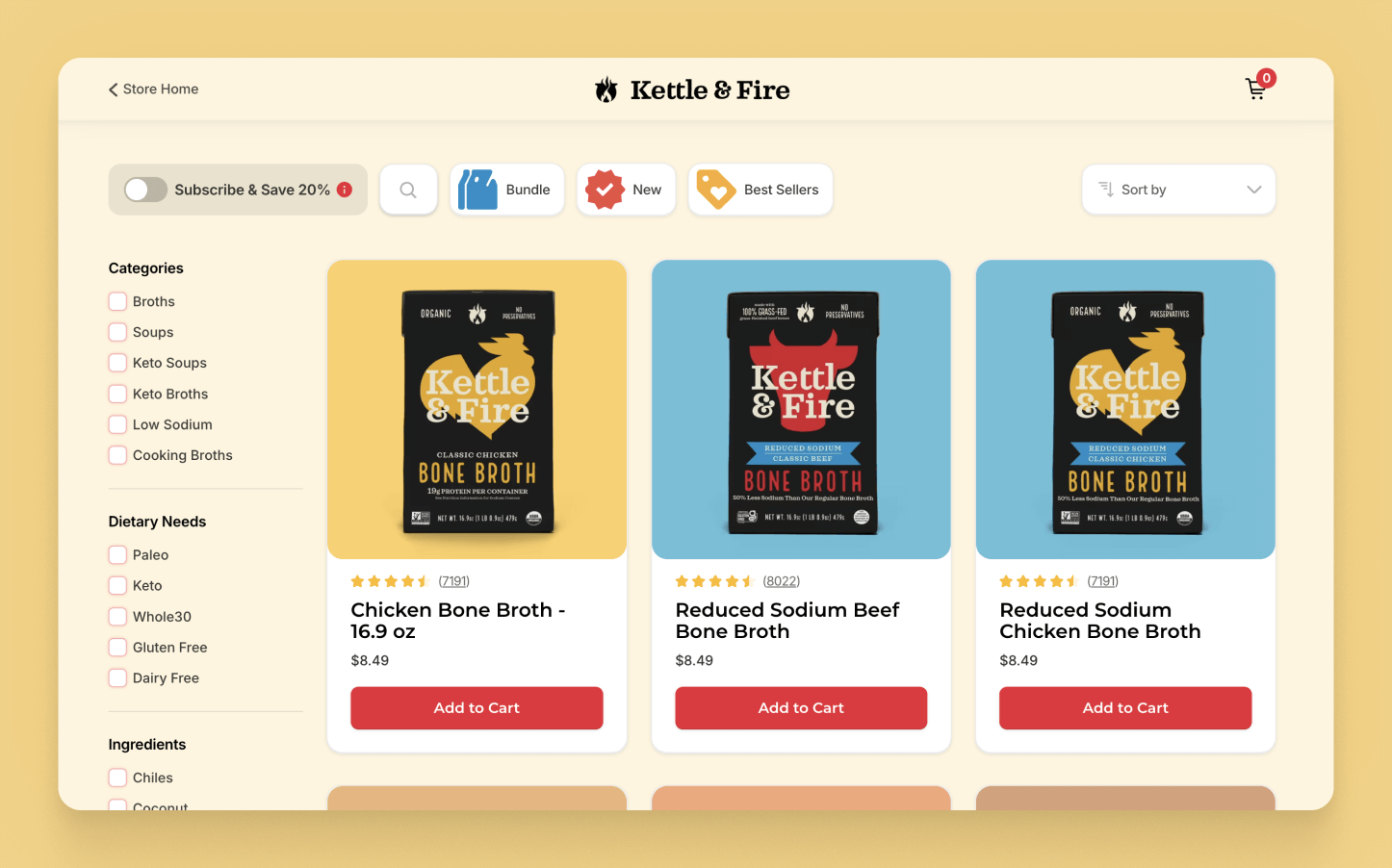
Task: Toggle the Subscribe & Save 20% switch
Action: [145, 190]
